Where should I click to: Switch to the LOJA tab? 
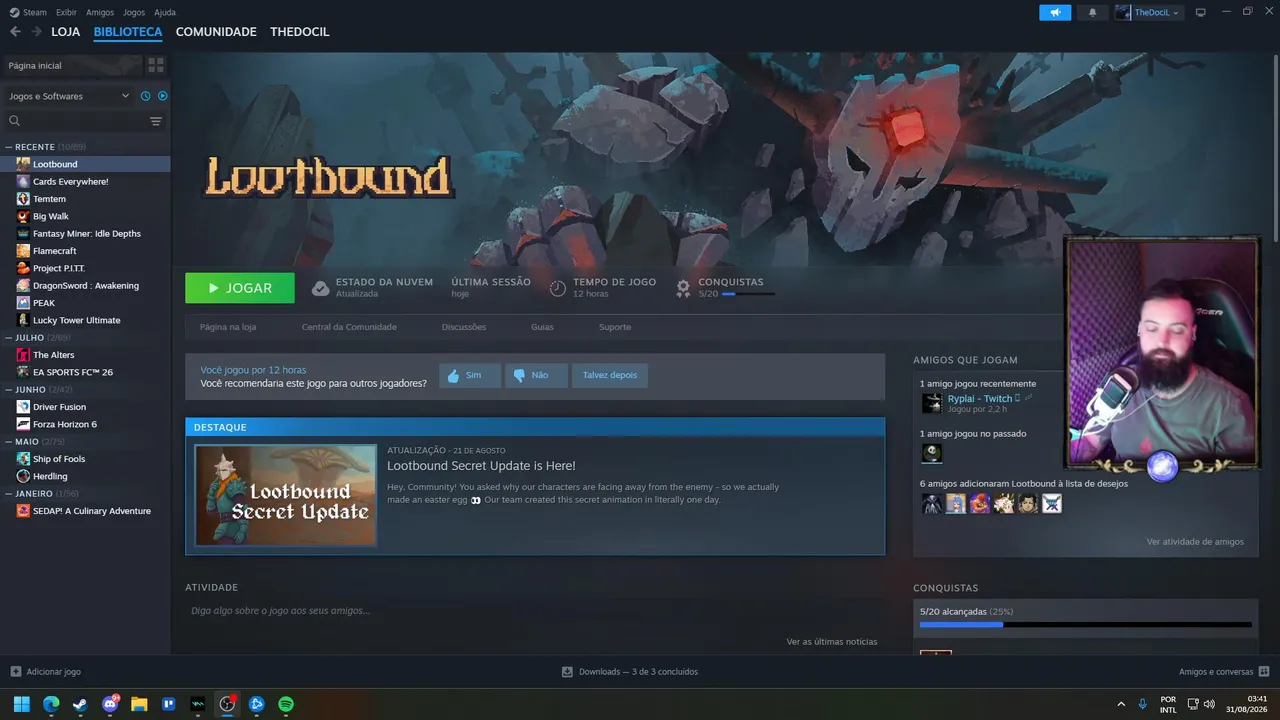(x=66, y=32)
